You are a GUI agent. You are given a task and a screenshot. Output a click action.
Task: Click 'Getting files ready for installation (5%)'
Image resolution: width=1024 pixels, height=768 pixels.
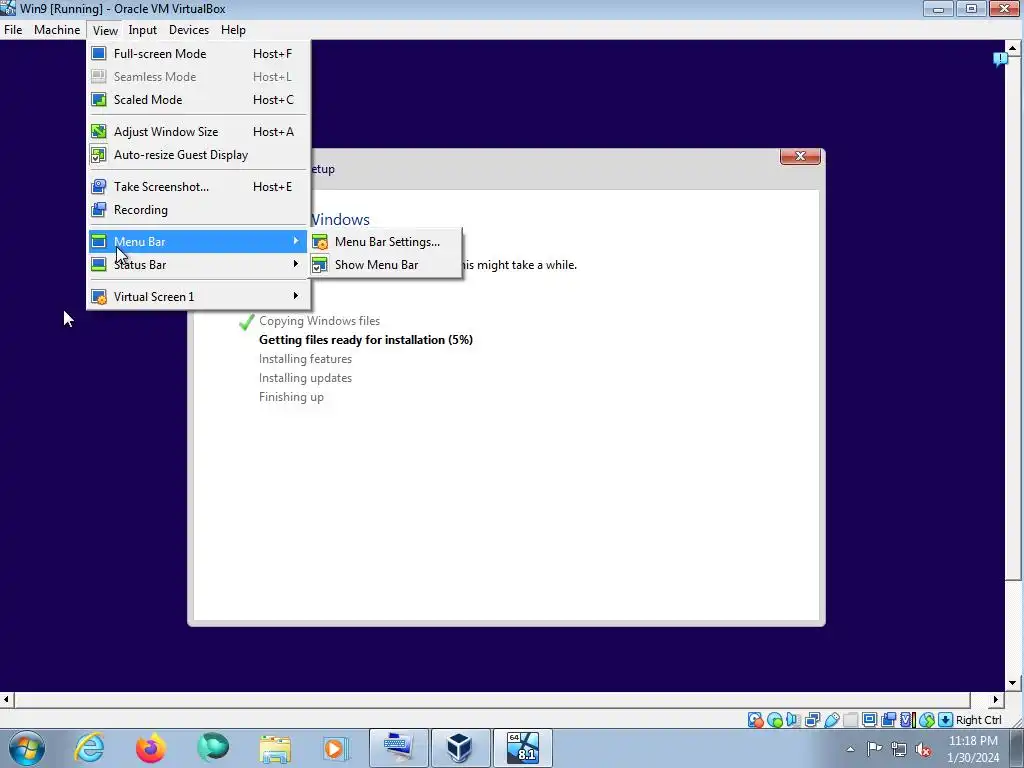click(366, 340)
